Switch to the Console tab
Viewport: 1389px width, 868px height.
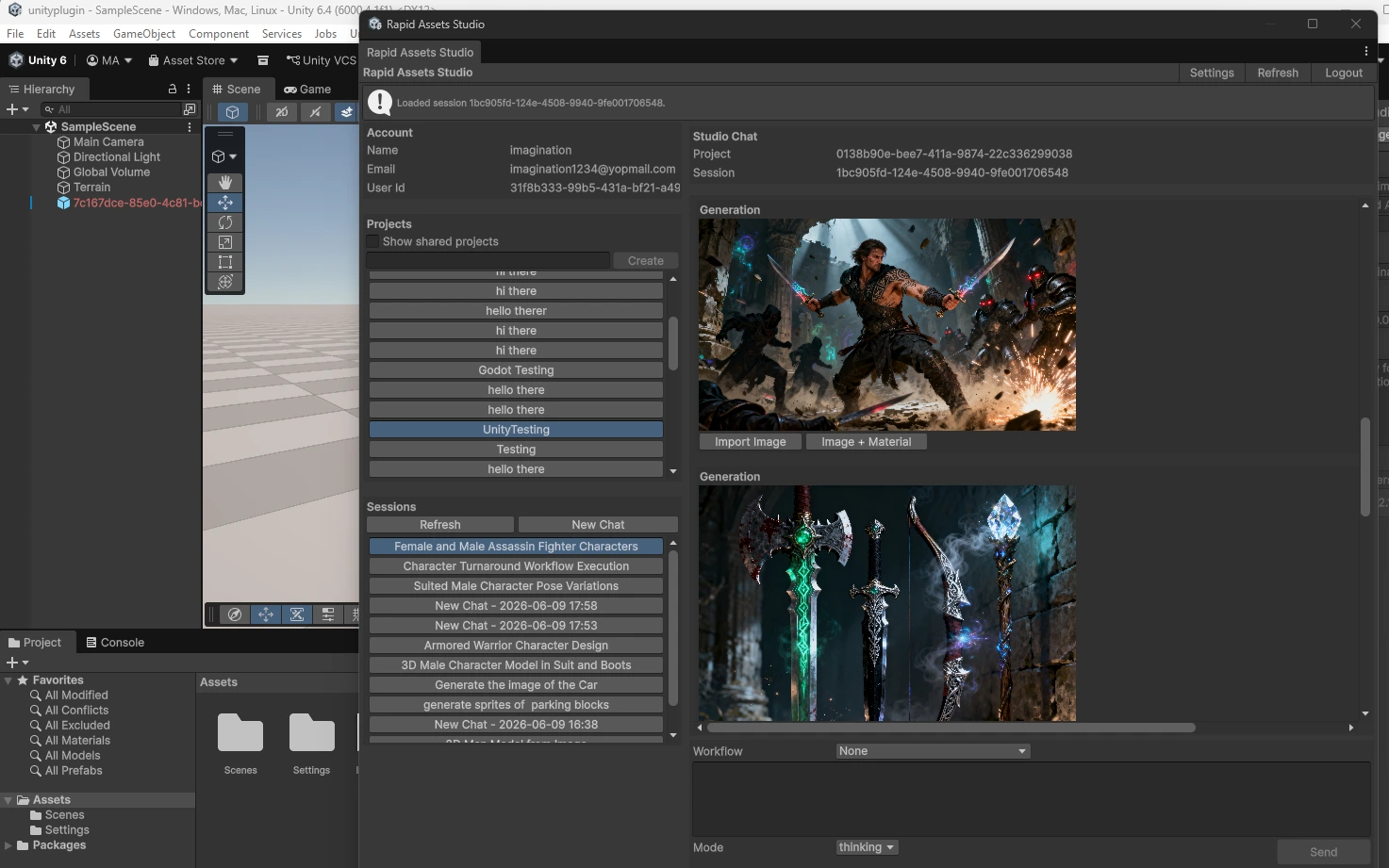click(x=115, y=643)
